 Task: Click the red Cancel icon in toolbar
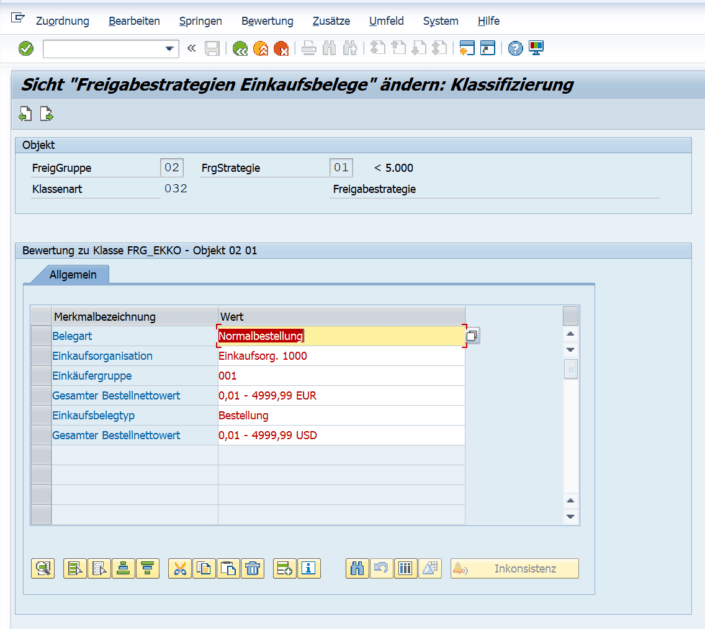pyautogui.click(x=281, y=48)
